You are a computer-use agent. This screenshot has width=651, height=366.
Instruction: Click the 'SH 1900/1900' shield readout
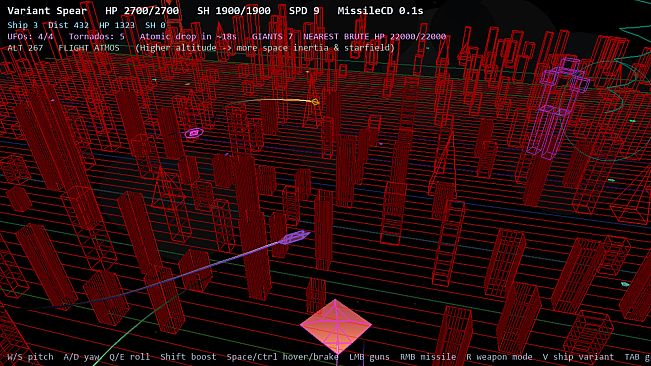[234, 11]
